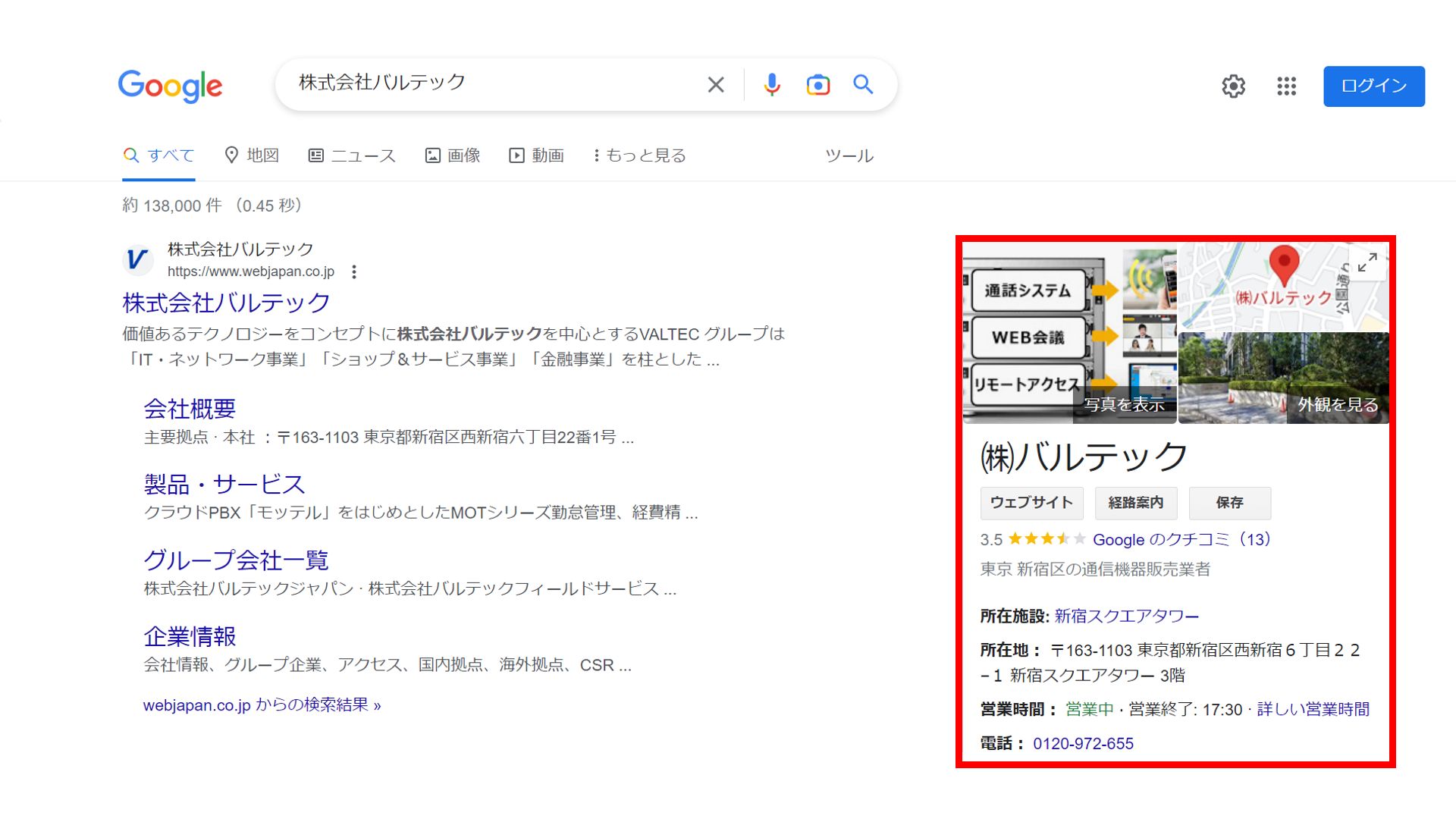The width and height of the screenshot is (1456, 819).
Task: Switch to the 地図 tab
Action: tap(252, 155)
